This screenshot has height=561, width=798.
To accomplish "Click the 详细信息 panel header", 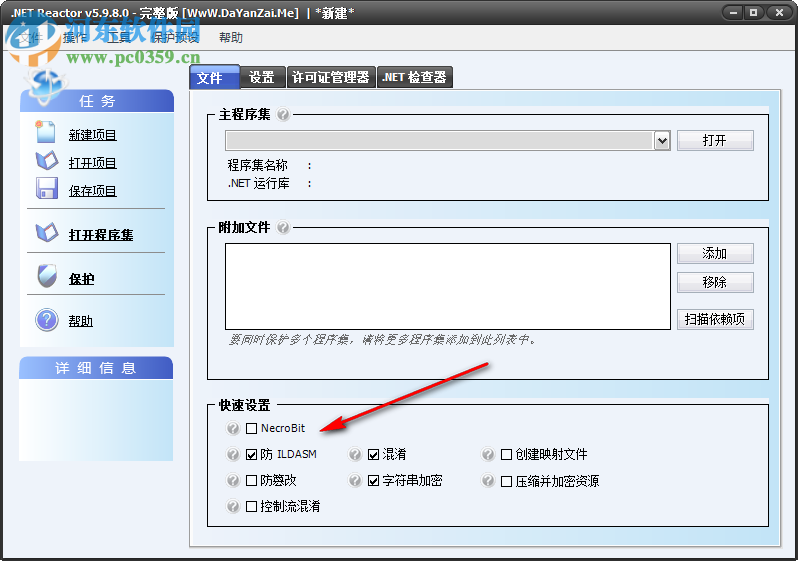I will click(96, 368).
